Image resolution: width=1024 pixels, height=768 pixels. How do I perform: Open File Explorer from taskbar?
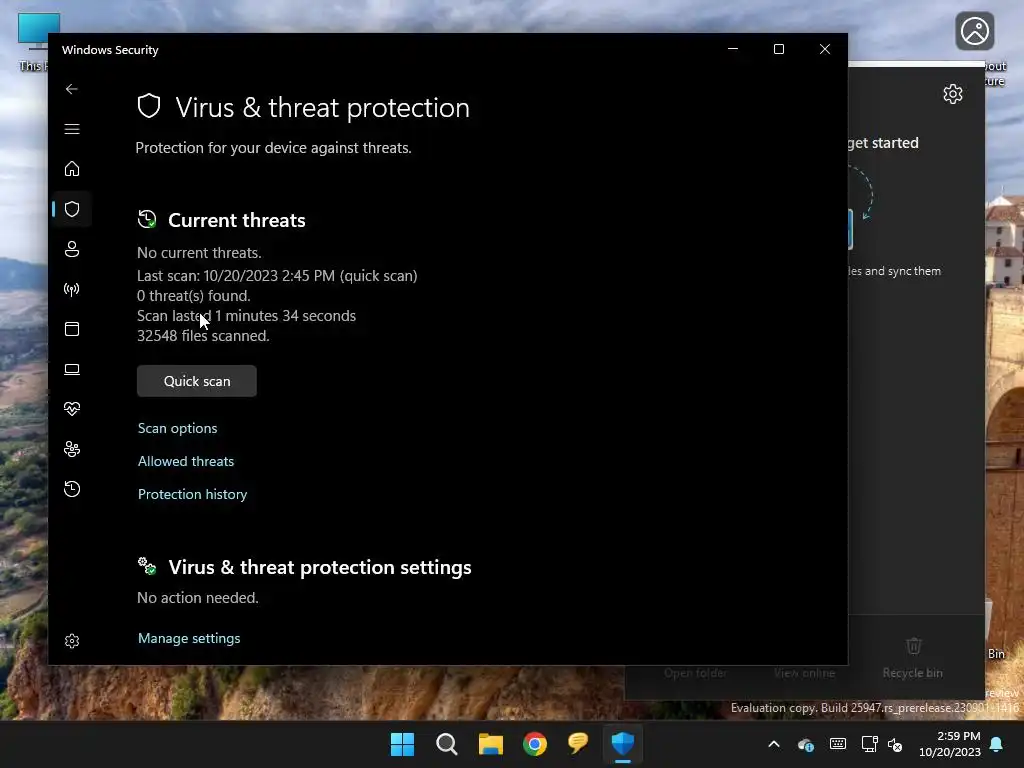tap(490, 744)
